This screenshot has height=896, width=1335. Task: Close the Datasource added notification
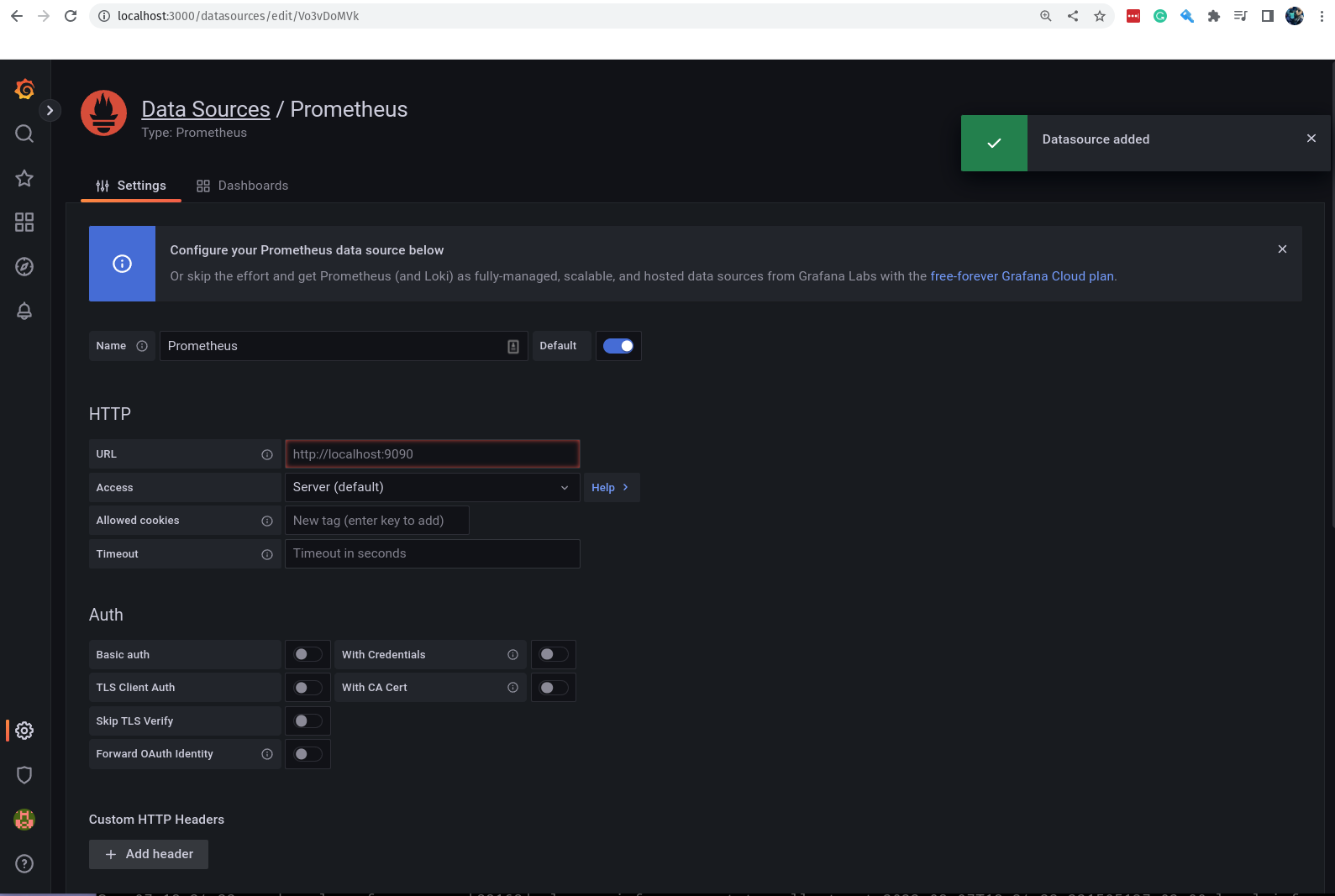tap(1311, 139)
